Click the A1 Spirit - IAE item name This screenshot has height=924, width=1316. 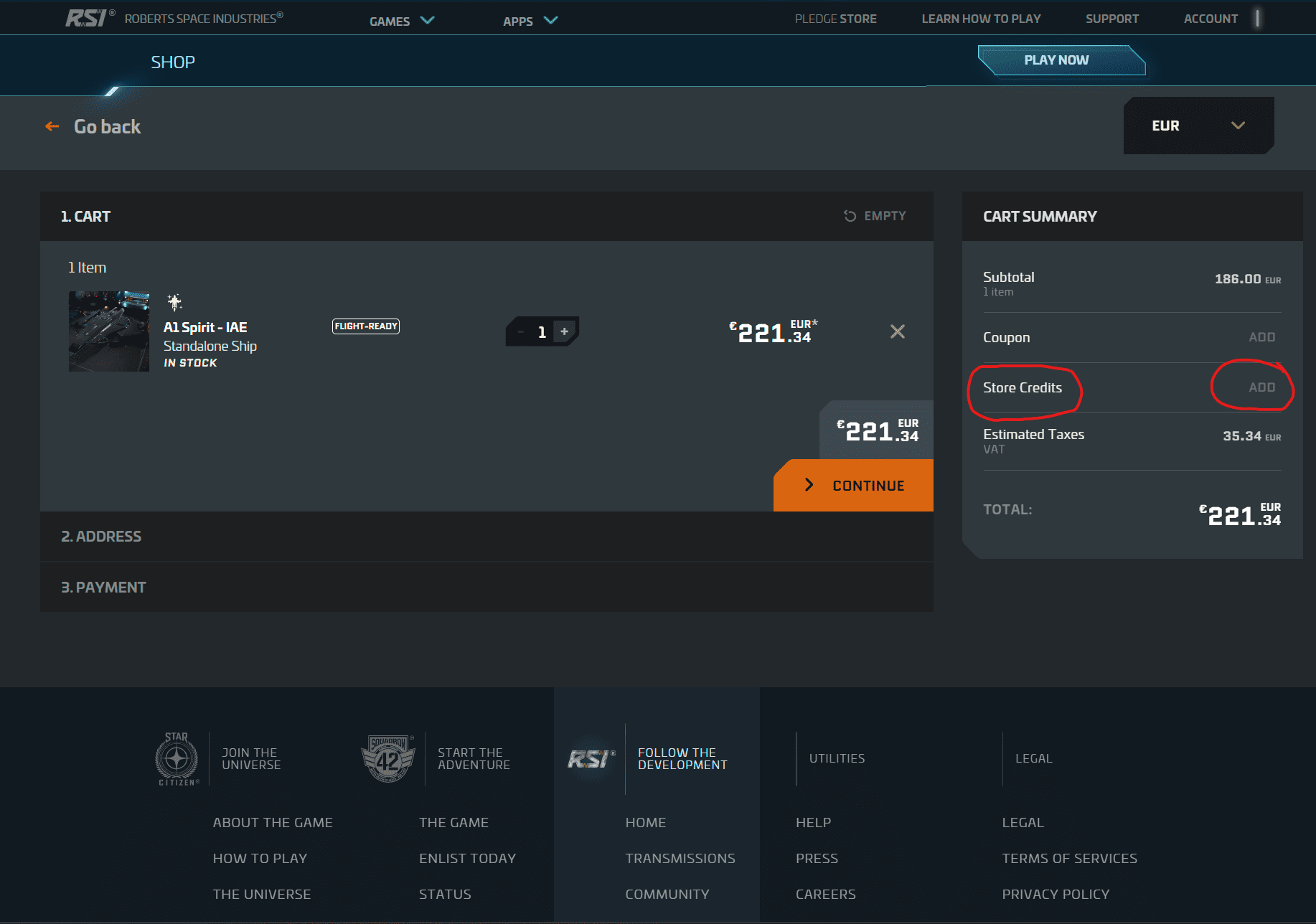[x=205, y=327]
